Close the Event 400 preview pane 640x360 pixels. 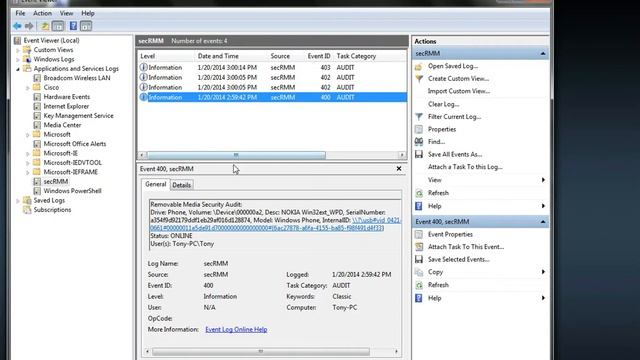[x=399, y=169]
